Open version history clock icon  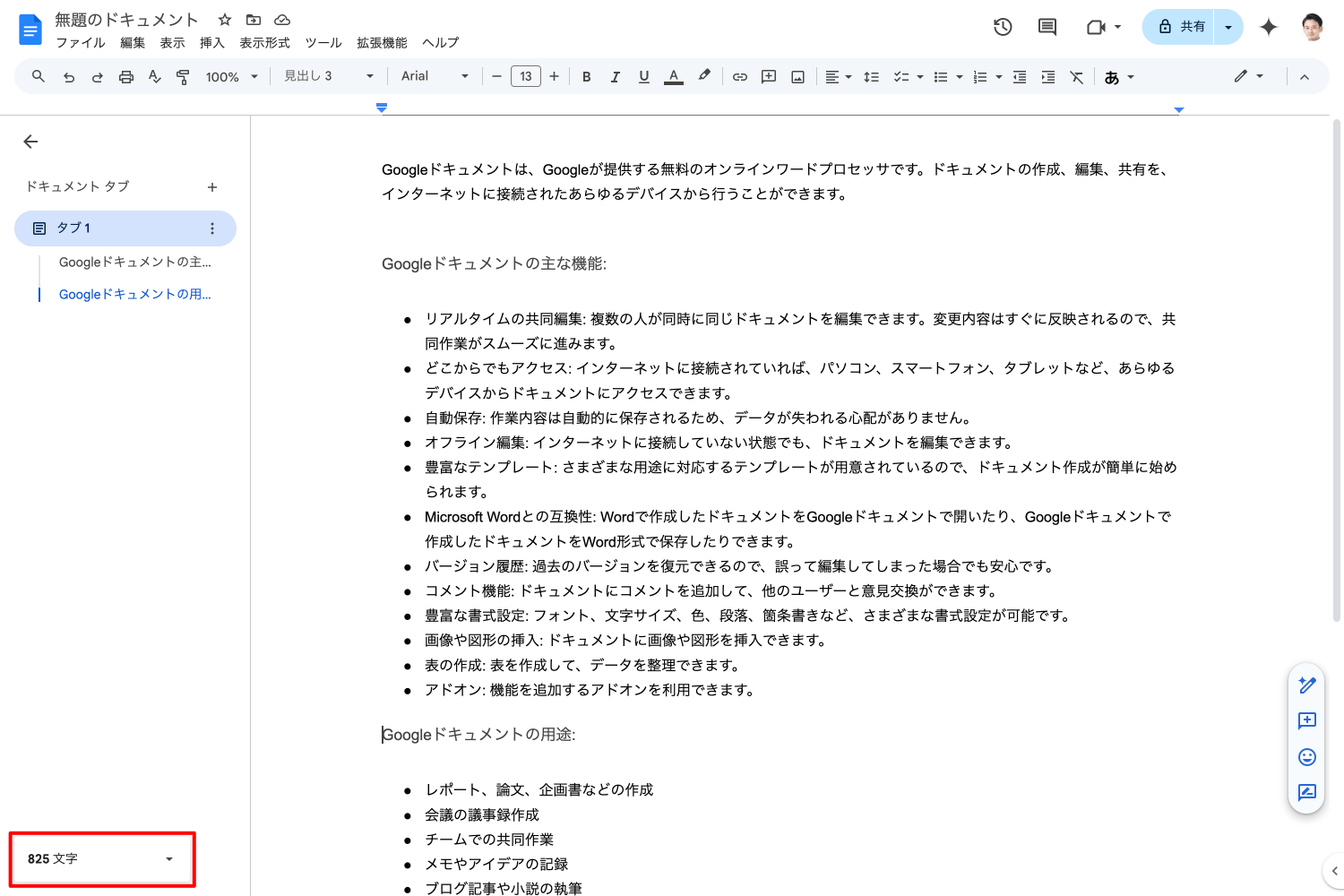(x=1003, y=27)
